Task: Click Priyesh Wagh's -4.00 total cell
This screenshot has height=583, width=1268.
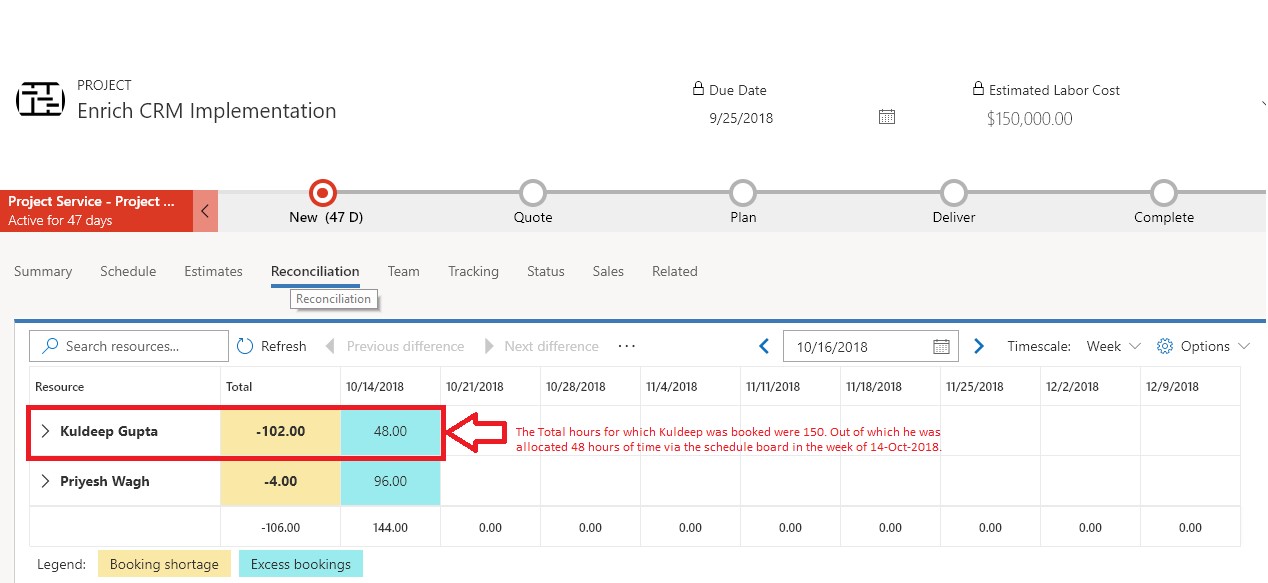Action: pos(280,481)
